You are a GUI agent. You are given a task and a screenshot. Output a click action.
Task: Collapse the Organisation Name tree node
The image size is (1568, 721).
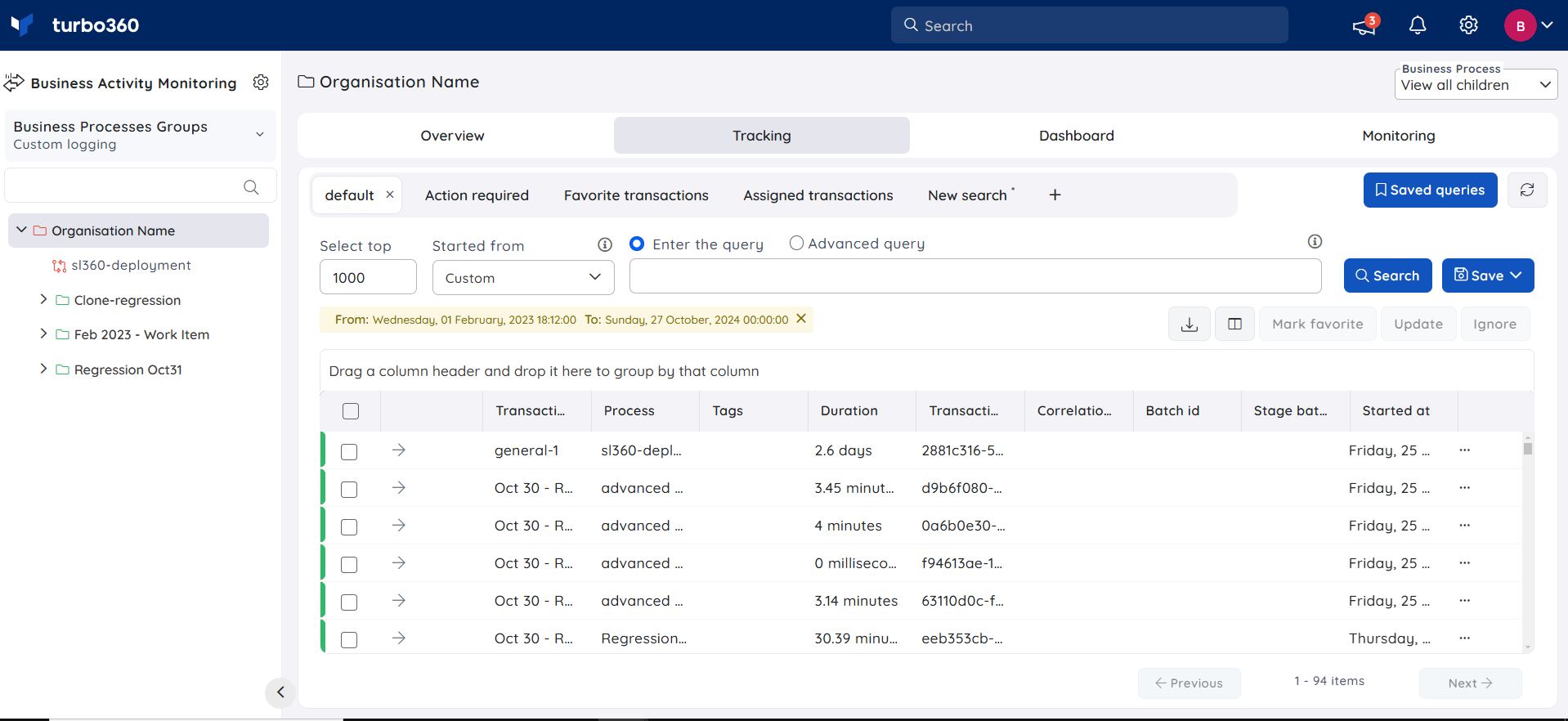(x=21, y=231)
